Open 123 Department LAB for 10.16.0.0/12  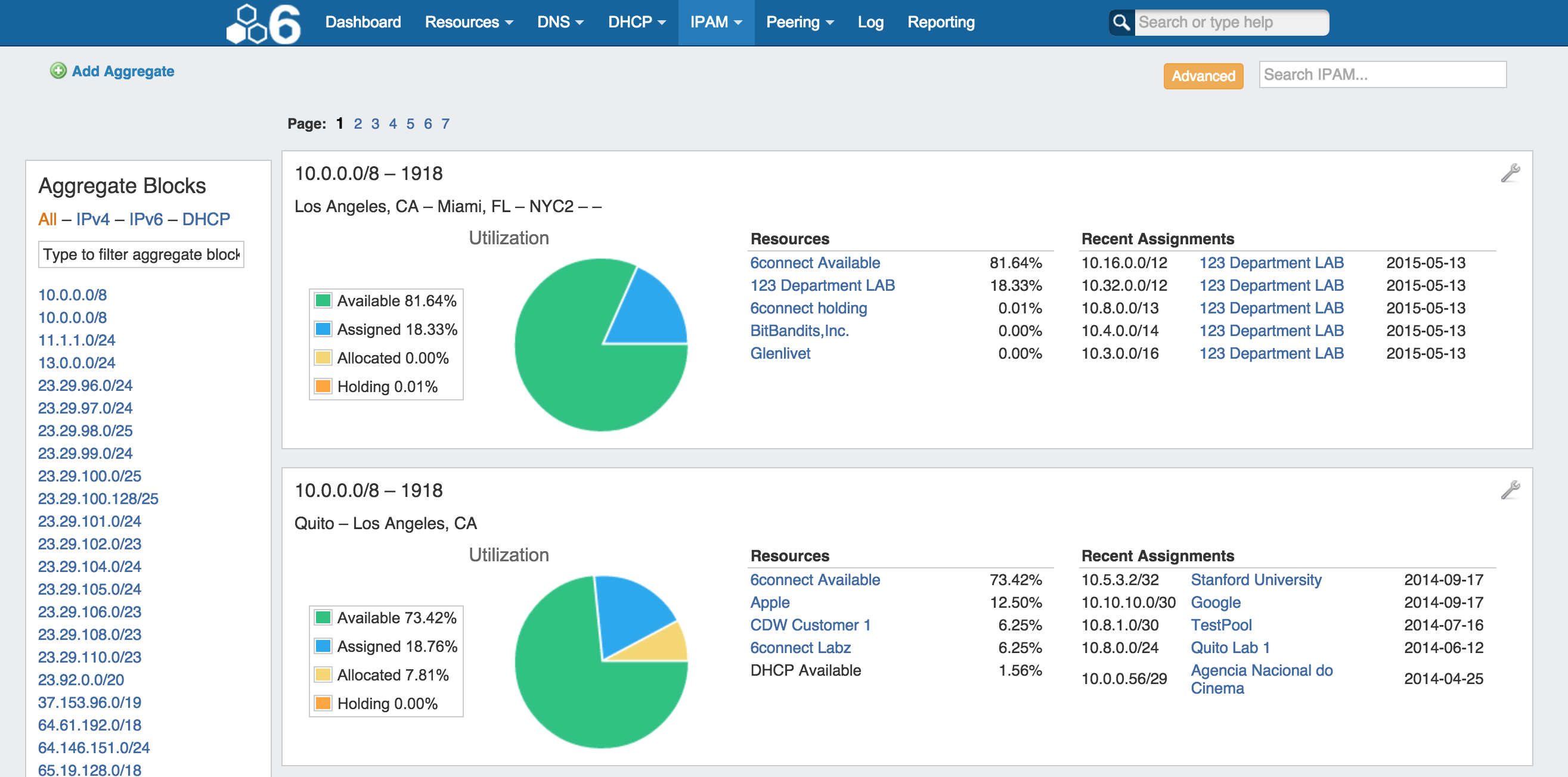tap(1271, 263)
